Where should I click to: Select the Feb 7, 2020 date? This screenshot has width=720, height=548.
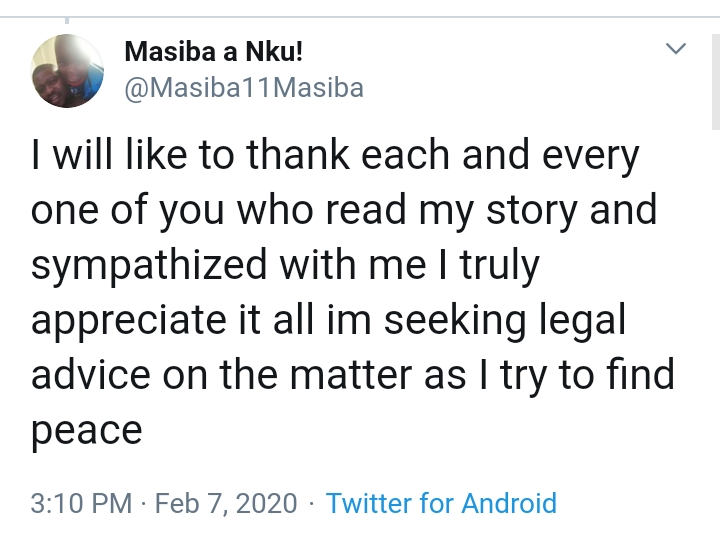(x=227, y=503)
